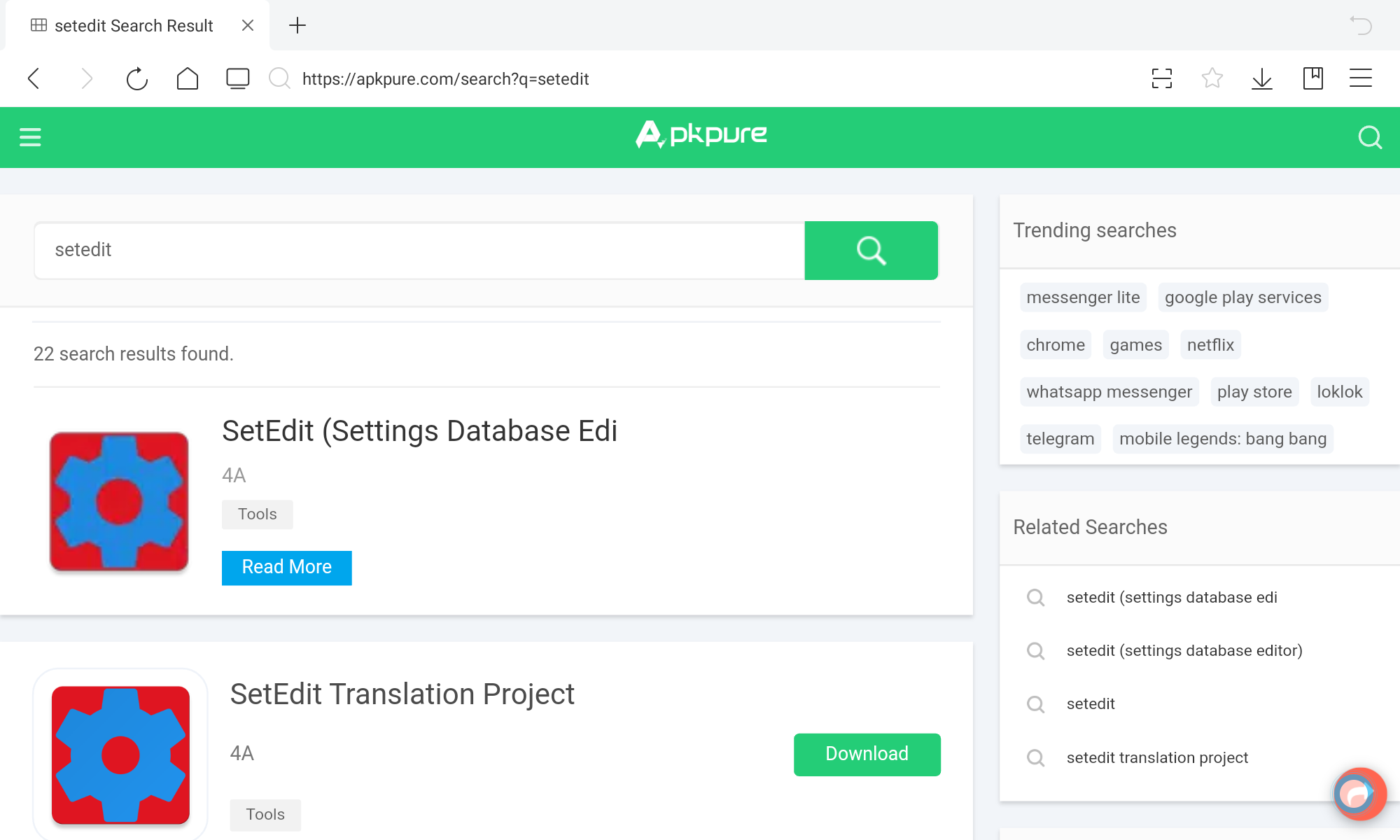Image resolution: width=1400 pixels, height=840 pixels.
Task: Click Download for SetEdit Translation Project
Action: coord(866,754)
